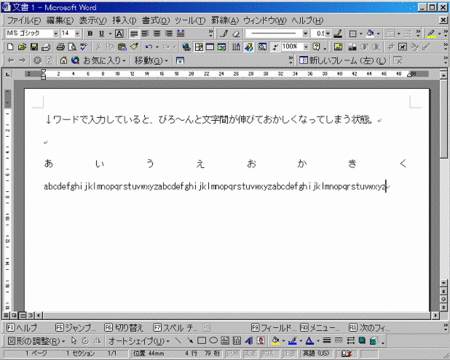Expand the 100% zoom dropdown
This screenshot has width=450, height=360.
306,47
